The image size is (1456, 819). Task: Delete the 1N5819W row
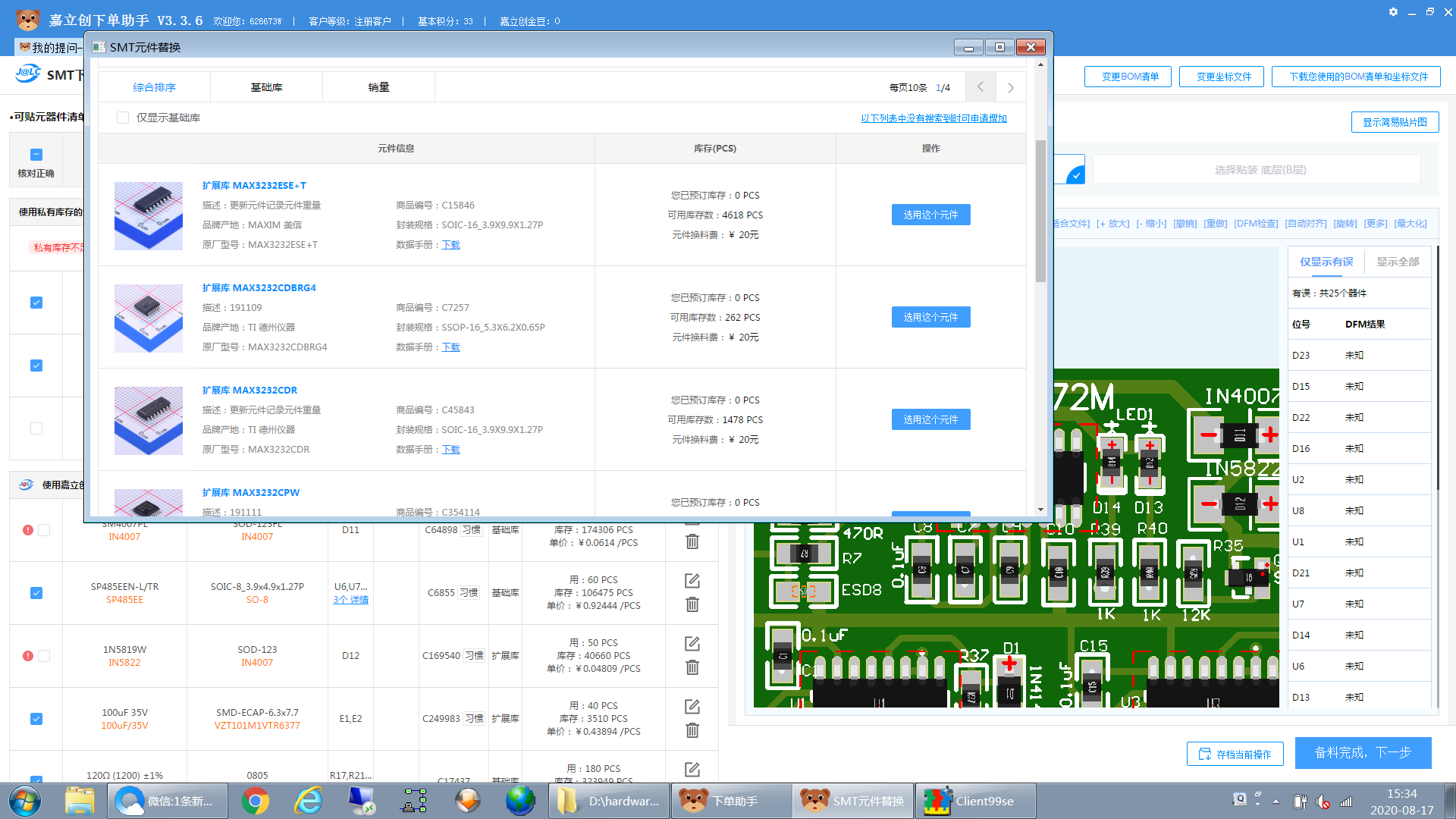click(692, 667)
